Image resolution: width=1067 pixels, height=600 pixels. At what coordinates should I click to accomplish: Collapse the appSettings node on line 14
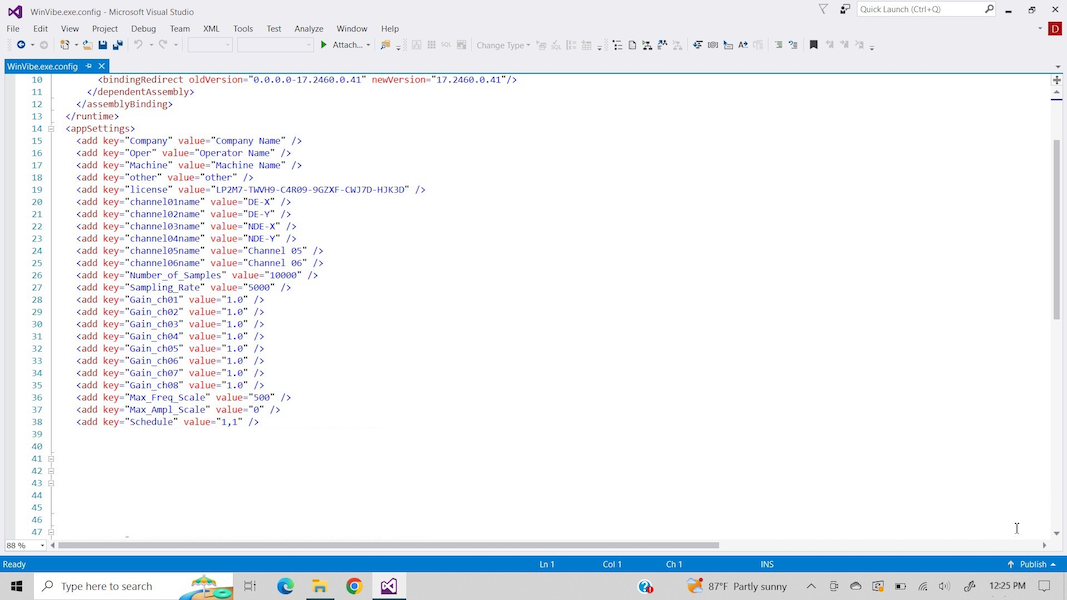[51, 129]
